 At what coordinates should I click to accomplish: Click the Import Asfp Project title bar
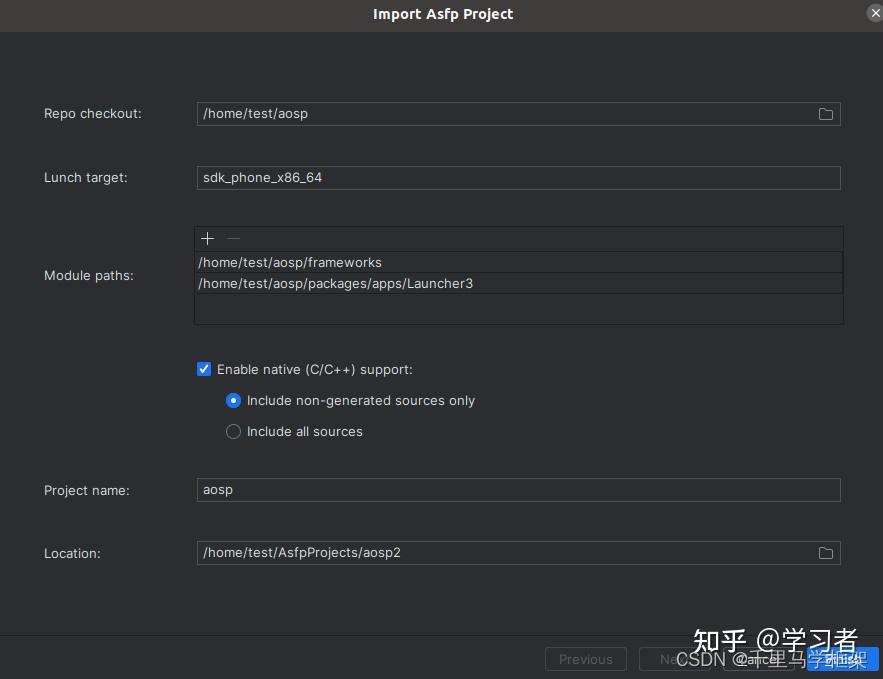tap(443, 14)
